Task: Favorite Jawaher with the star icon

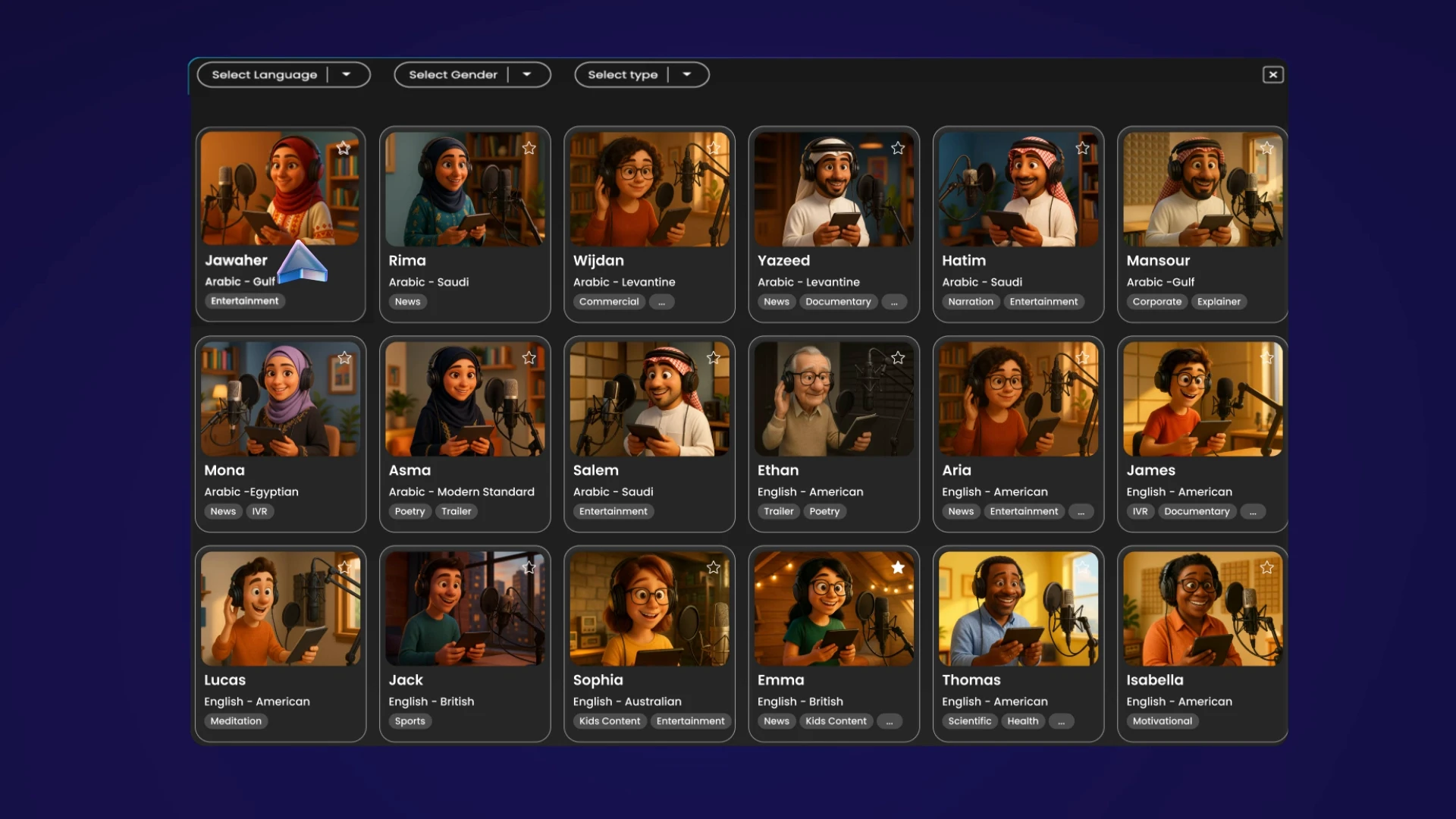Action: click(344, 148)
